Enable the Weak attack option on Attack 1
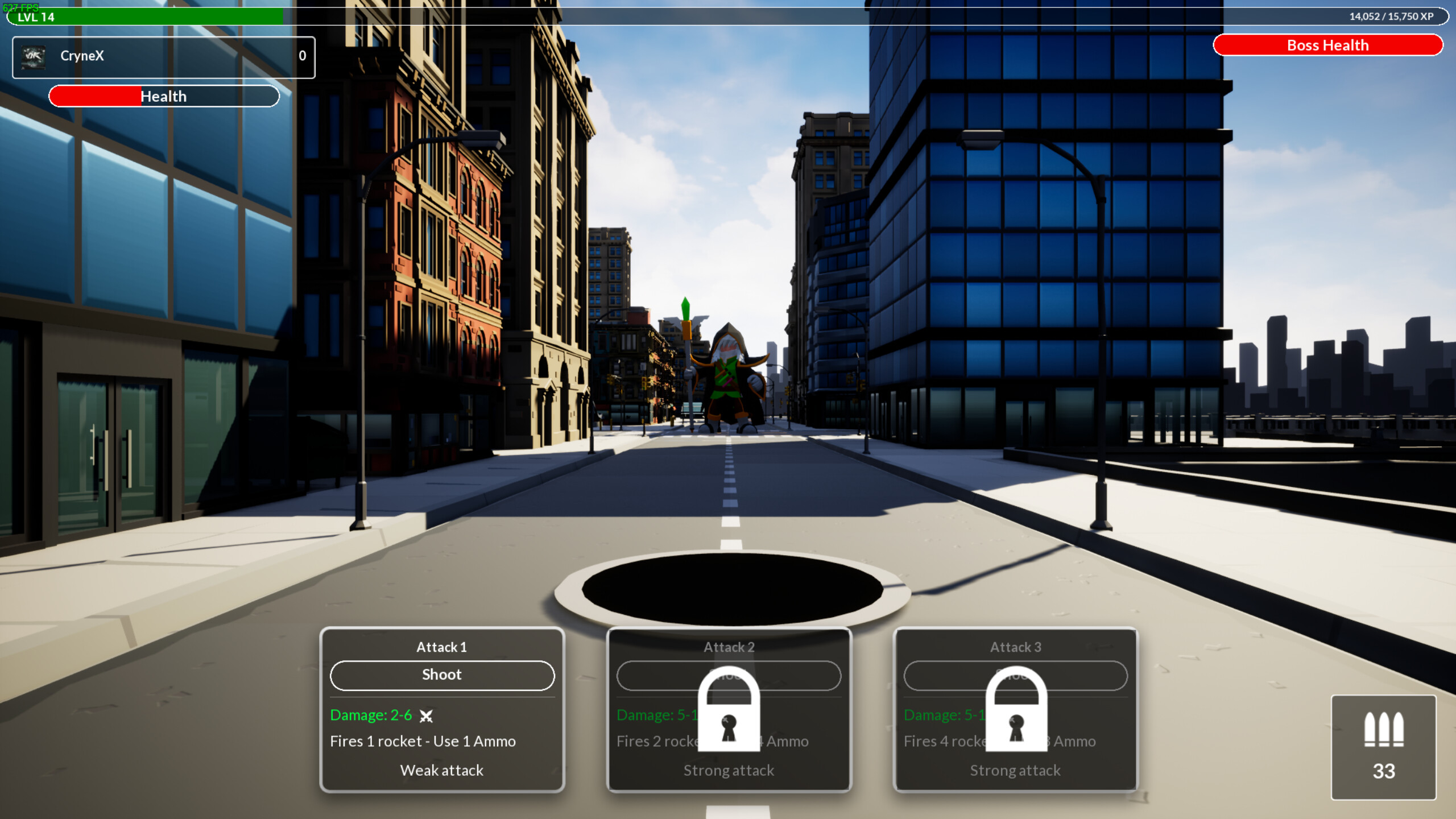This screenshot has width=1456, height=819. [x=441, y=771]
